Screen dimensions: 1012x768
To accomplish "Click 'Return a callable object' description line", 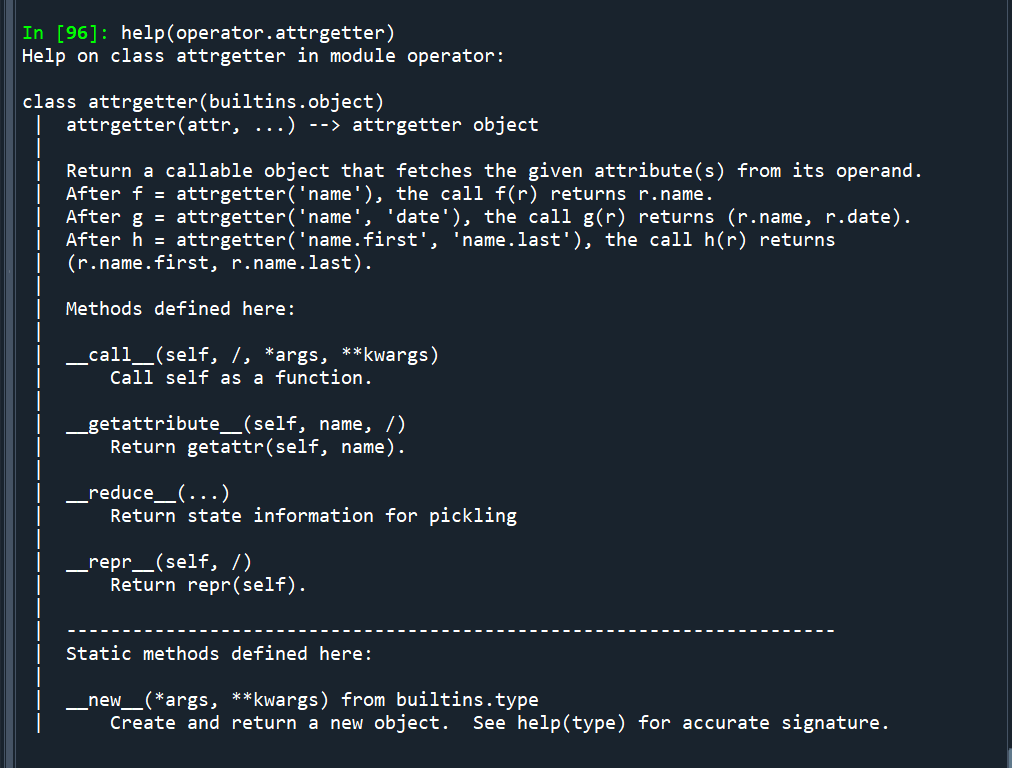I will tap(494, 171).
